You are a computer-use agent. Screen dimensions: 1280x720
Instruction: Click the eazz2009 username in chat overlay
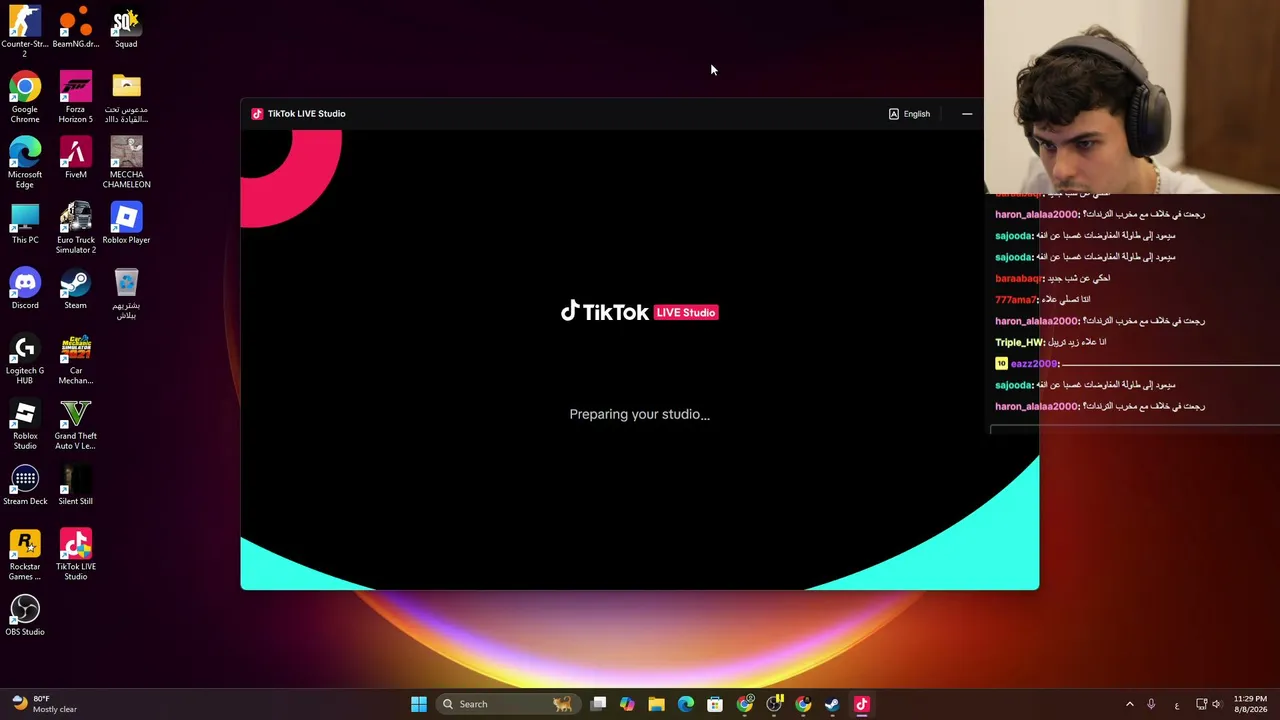point(1034,364)
